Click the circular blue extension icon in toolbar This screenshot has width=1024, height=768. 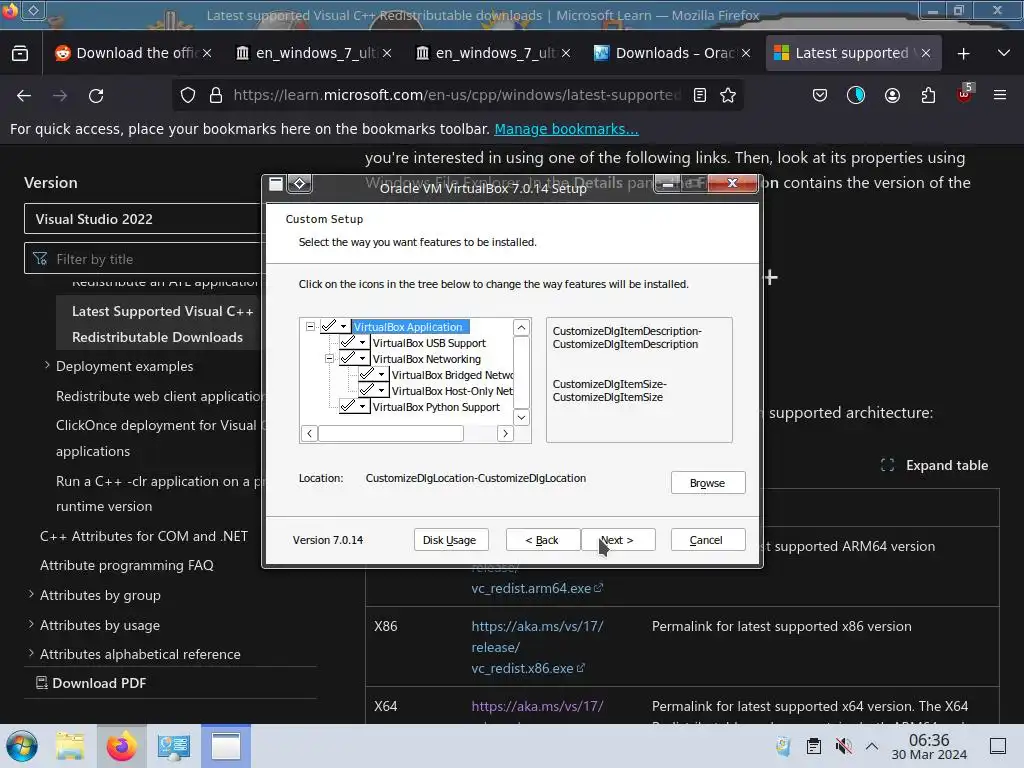pos(856,95)
